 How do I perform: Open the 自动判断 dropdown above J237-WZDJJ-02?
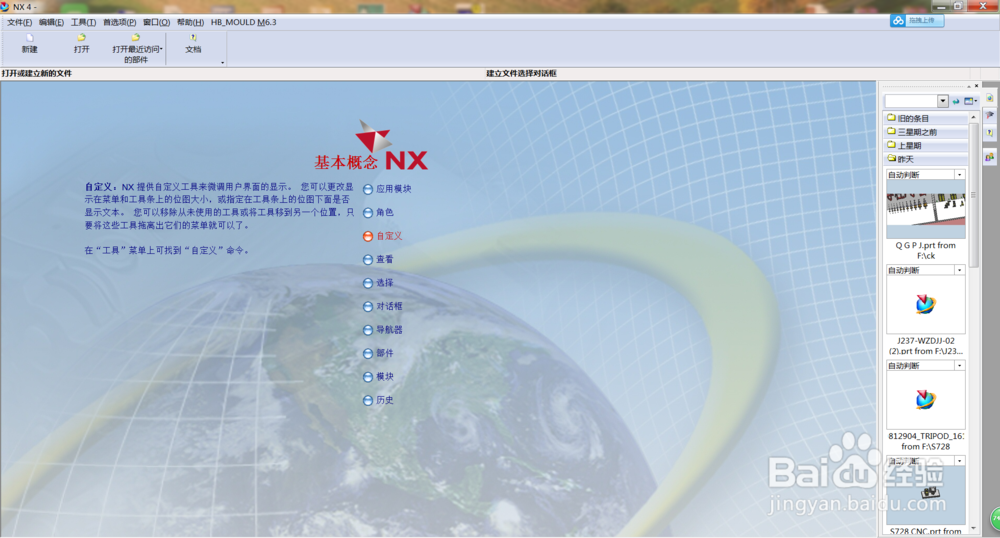pos(959,270)
